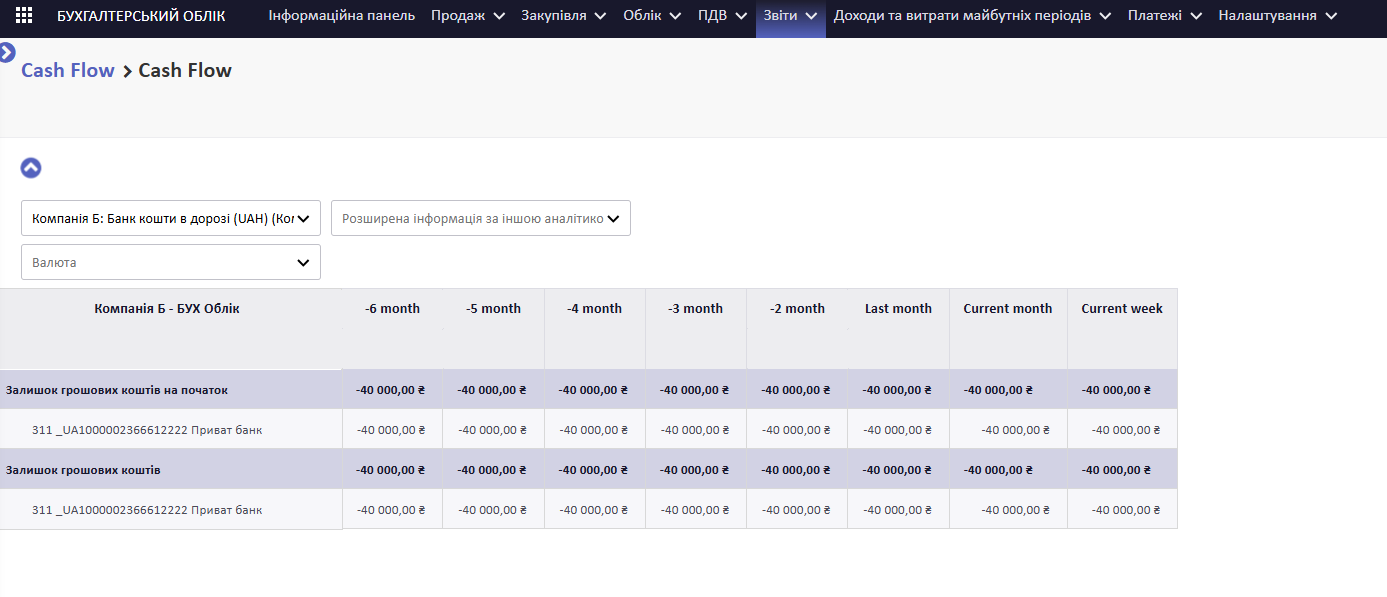Open the Налаштування menu

1278,16
